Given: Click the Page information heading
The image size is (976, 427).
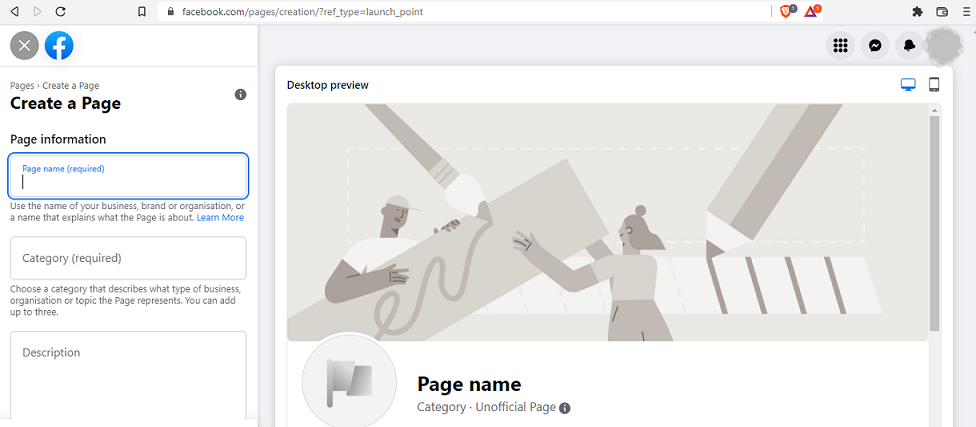Looking at the screenshot, I should click(59, 139).
